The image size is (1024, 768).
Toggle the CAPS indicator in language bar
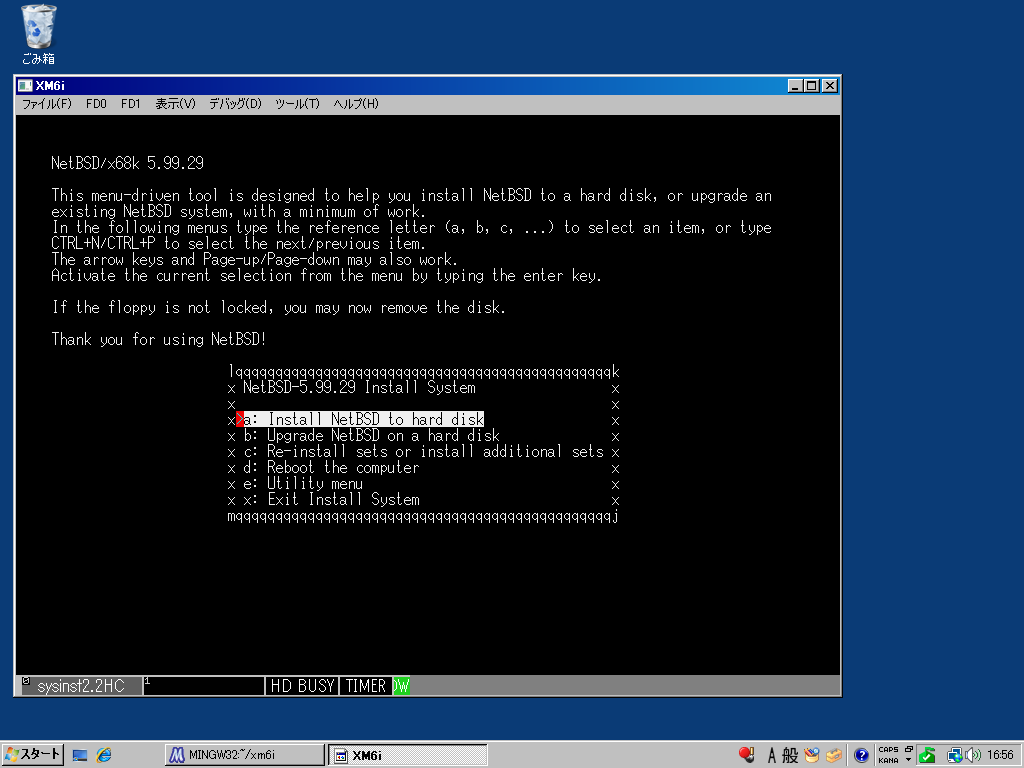tap(888, 750)
